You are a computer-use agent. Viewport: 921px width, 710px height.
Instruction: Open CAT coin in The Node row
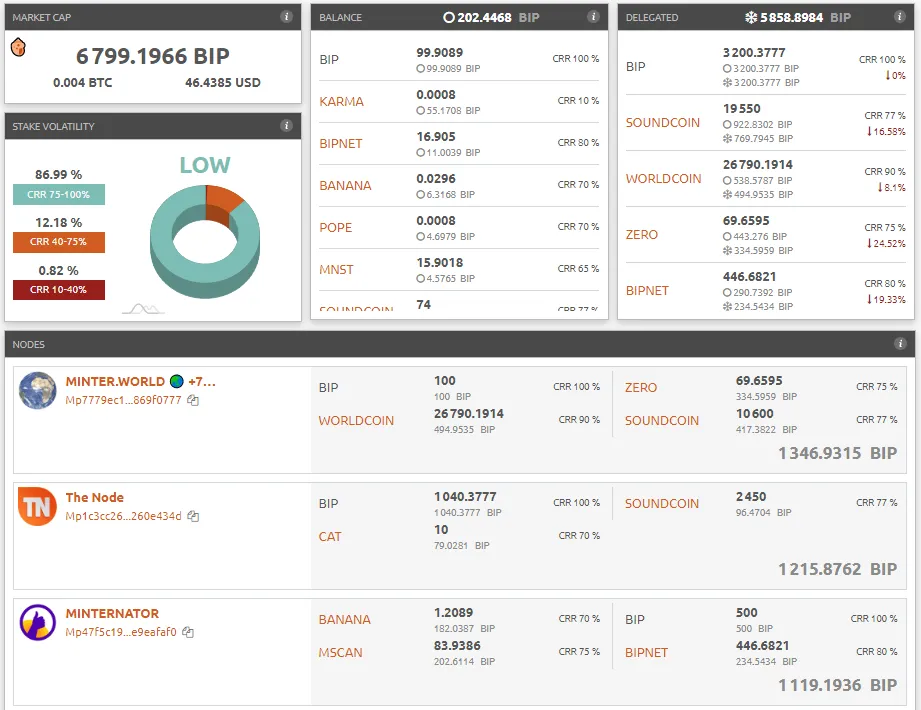pos(330,537)
